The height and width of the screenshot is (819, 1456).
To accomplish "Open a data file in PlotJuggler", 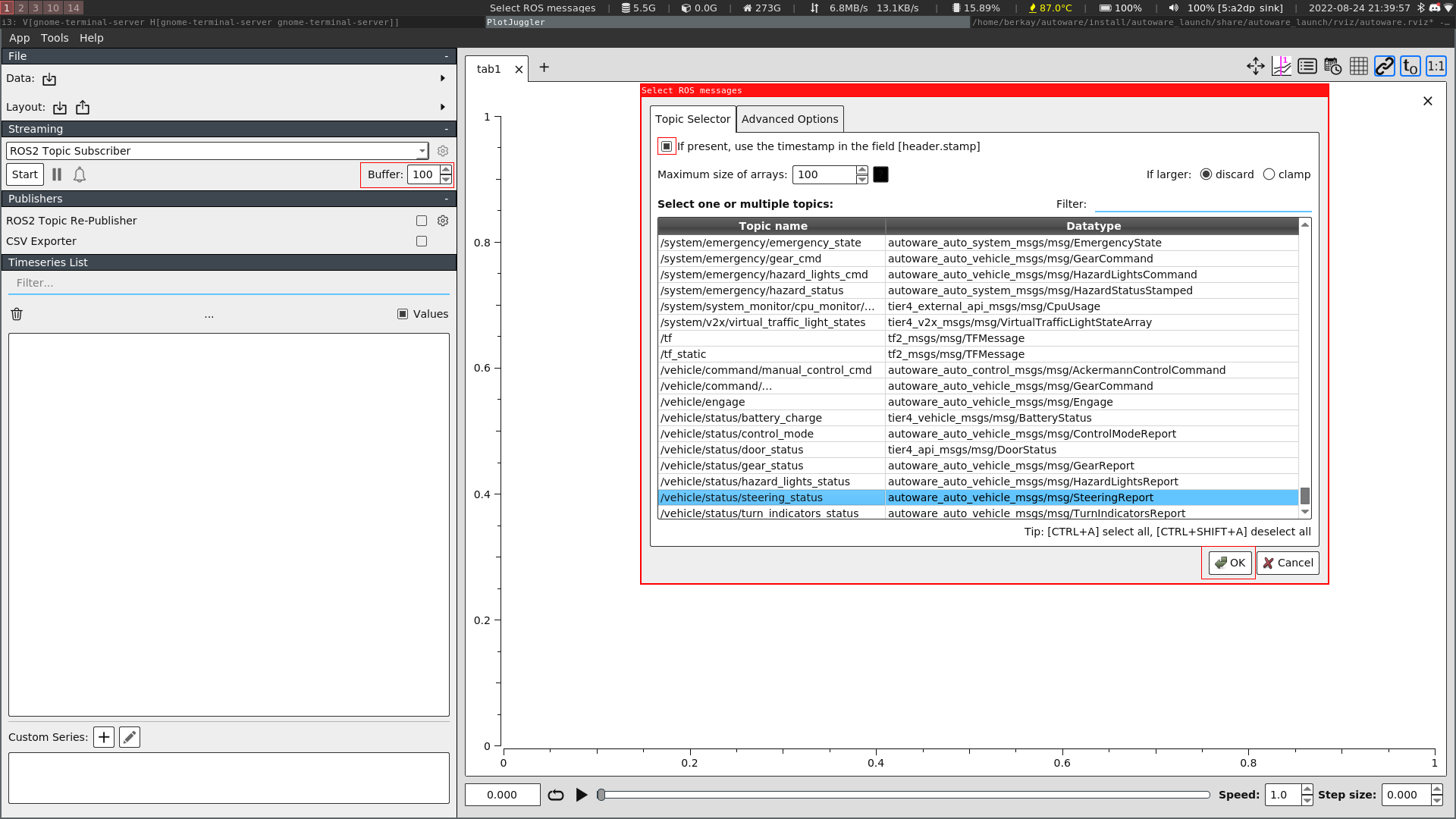I will pyautogui.click(x=49, y=78).
